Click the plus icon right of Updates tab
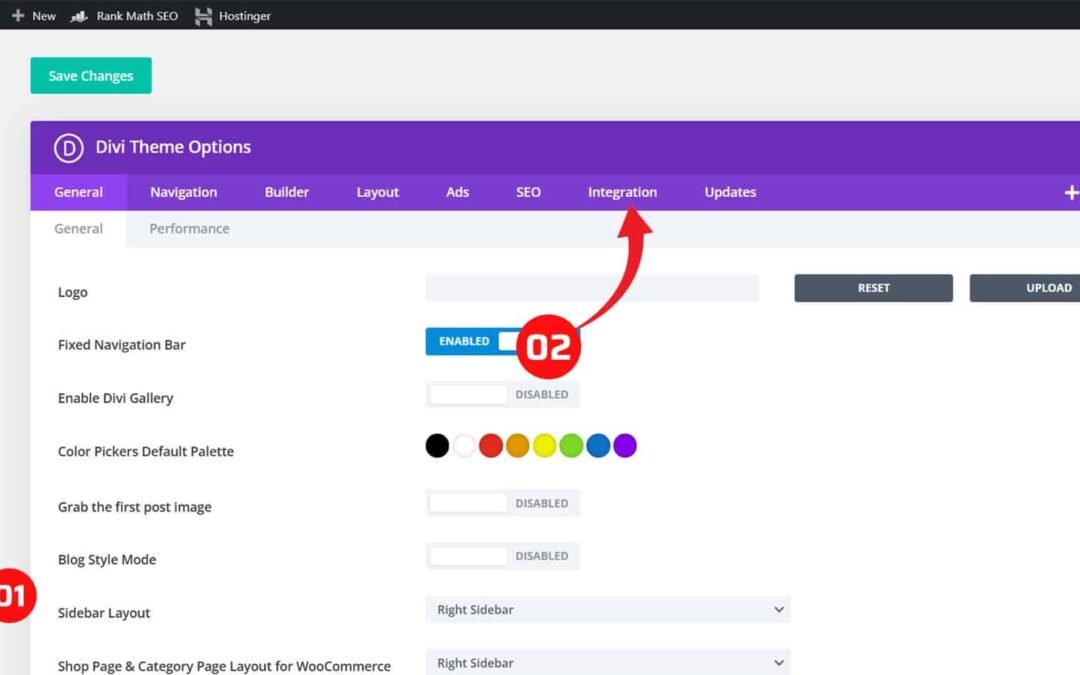 tap(1070, 193)
